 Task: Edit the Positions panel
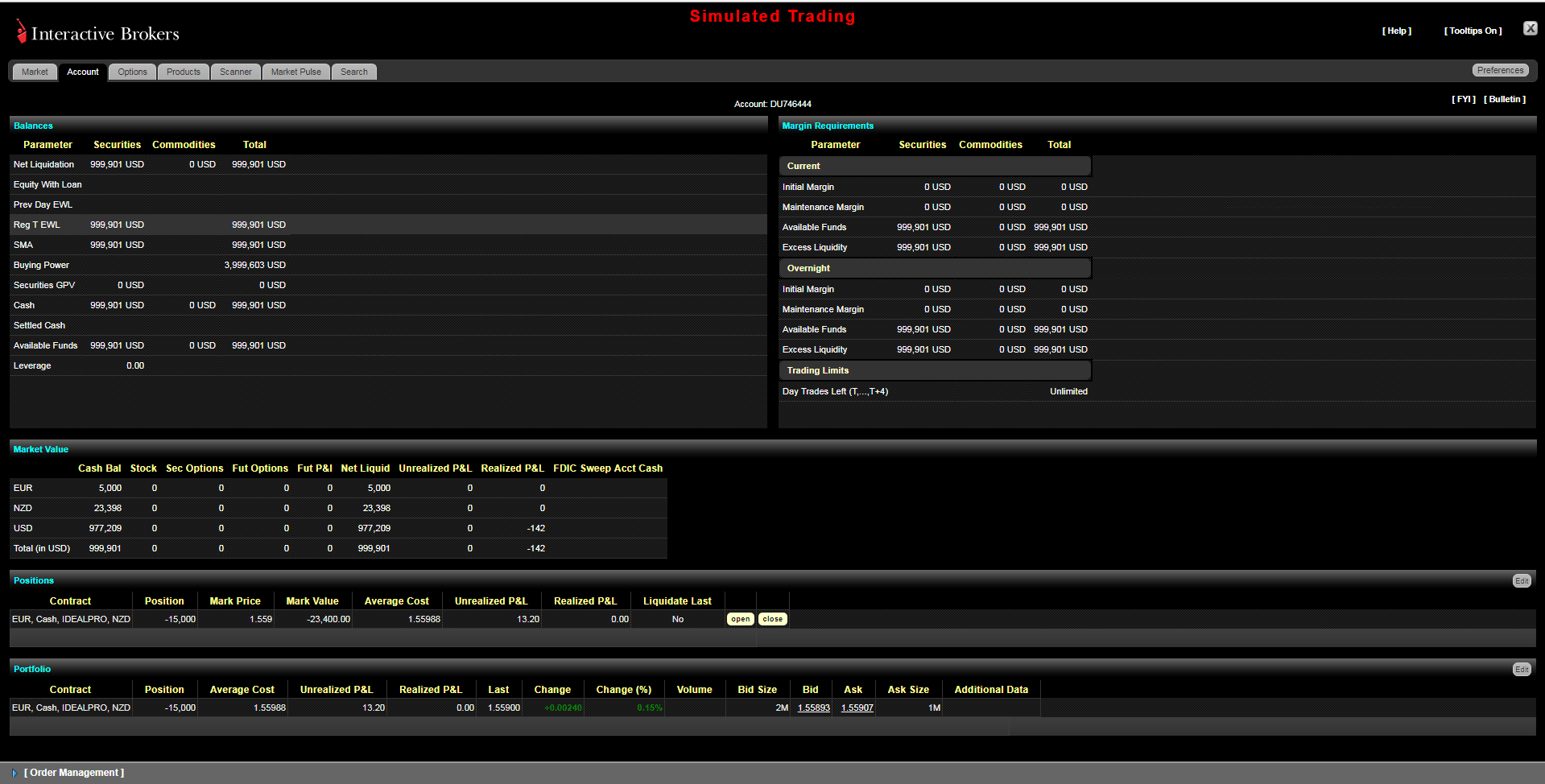tap(1521, 580)
